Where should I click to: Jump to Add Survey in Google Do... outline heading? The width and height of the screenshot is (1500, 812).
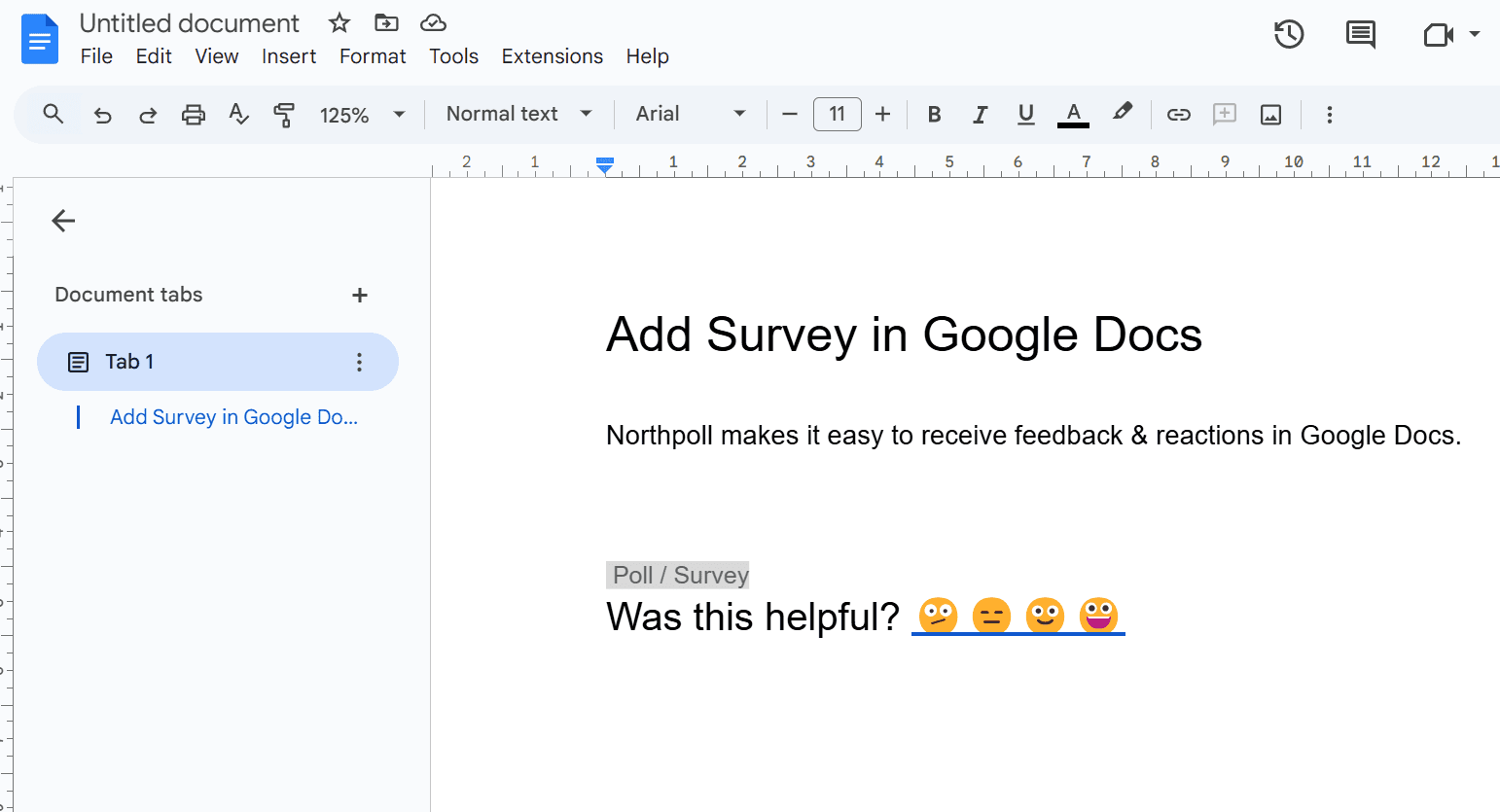click(233, 417)
